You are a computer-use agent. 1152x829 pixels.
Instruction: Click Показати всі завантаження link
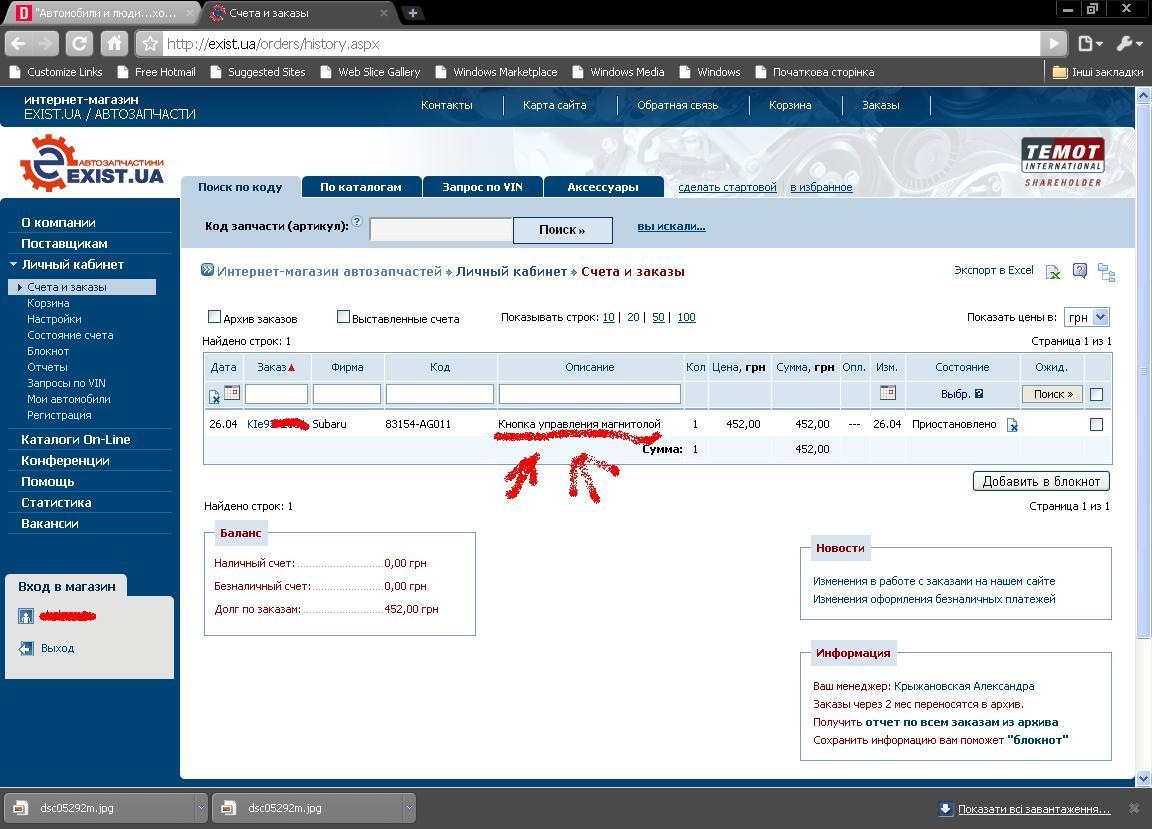(1034, 809)
